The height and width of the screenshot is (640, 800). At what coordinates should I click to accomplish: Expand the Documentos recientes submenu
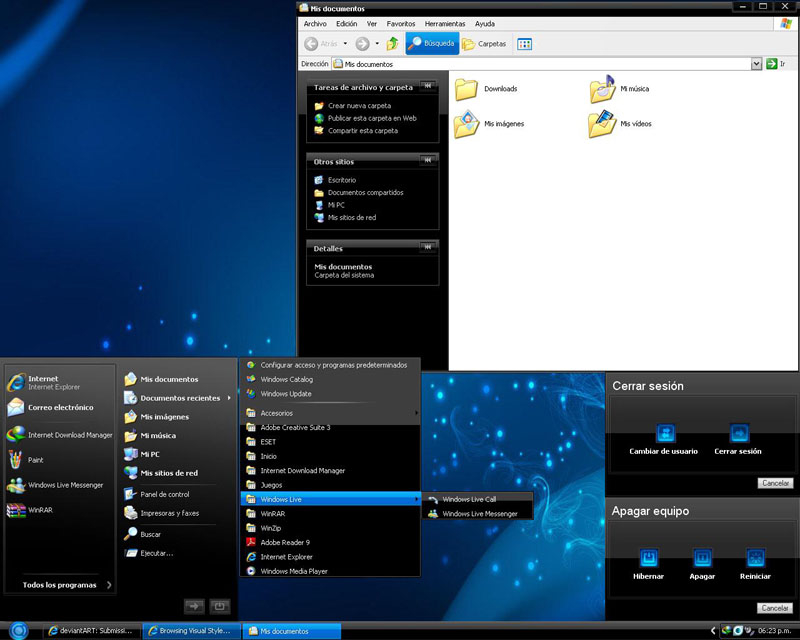coord(178,398)
